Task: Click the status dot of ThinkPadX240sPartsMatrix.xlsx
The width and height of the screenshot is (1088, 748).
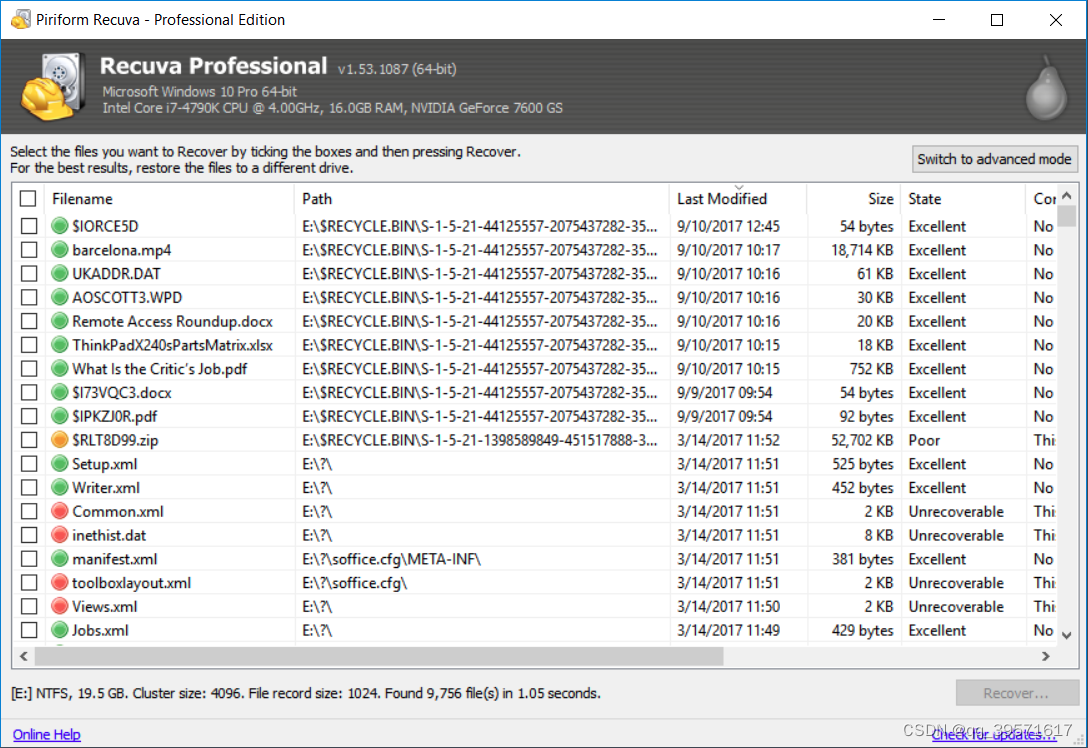Action: point(60,345)
